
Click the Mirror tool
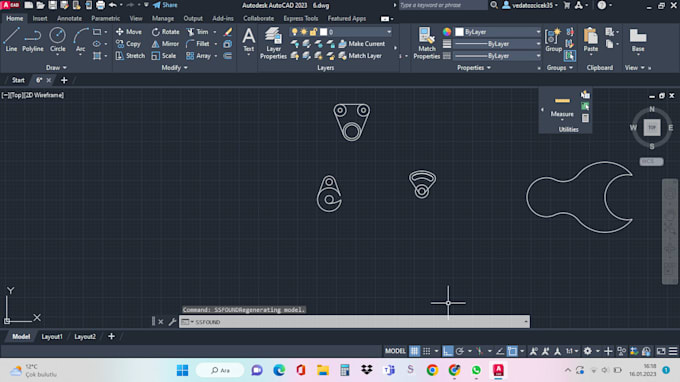(x=165, y=44)
